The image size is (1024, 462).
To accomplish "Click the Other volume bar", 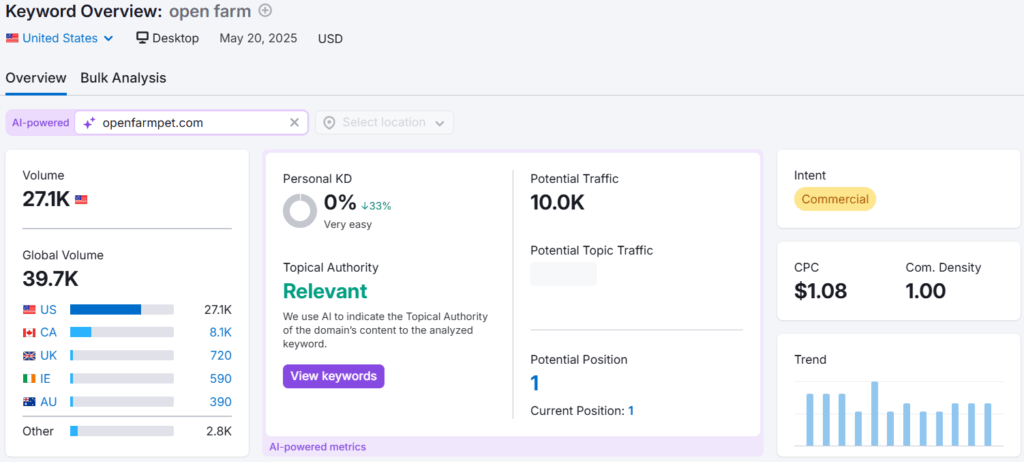I will [x=122, y=431].
